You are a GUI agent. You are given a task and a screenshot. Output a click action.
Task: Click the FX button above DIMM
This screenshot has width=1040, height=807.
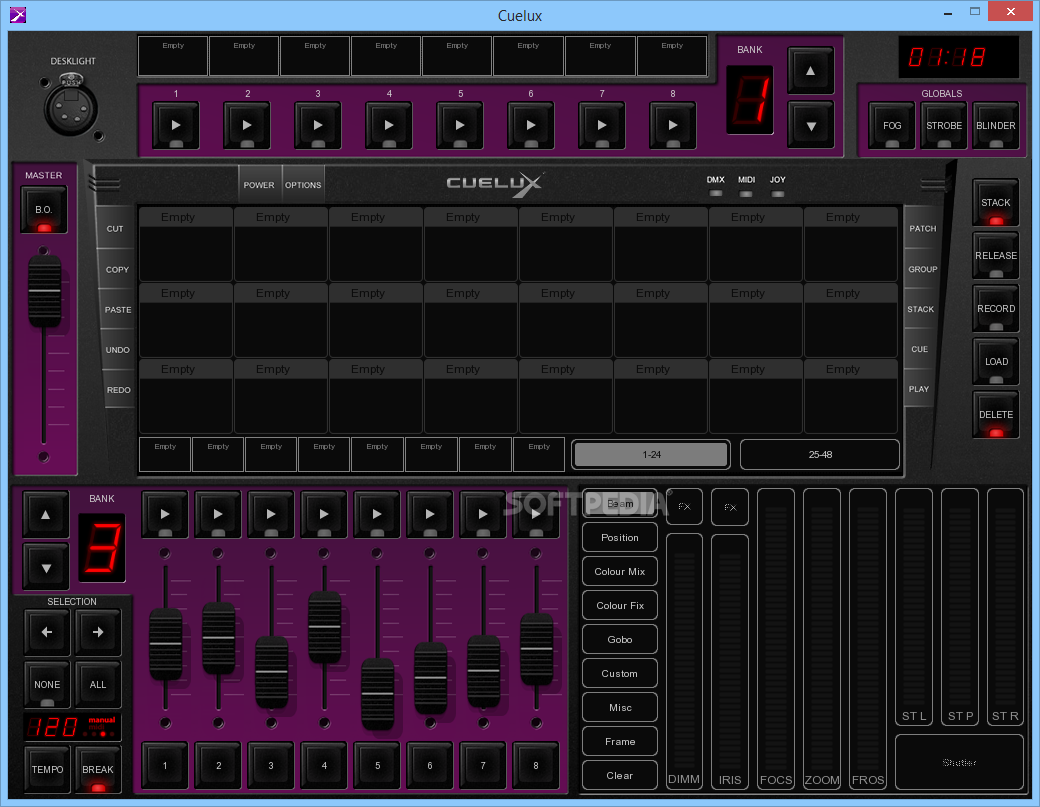pos(684,507)
